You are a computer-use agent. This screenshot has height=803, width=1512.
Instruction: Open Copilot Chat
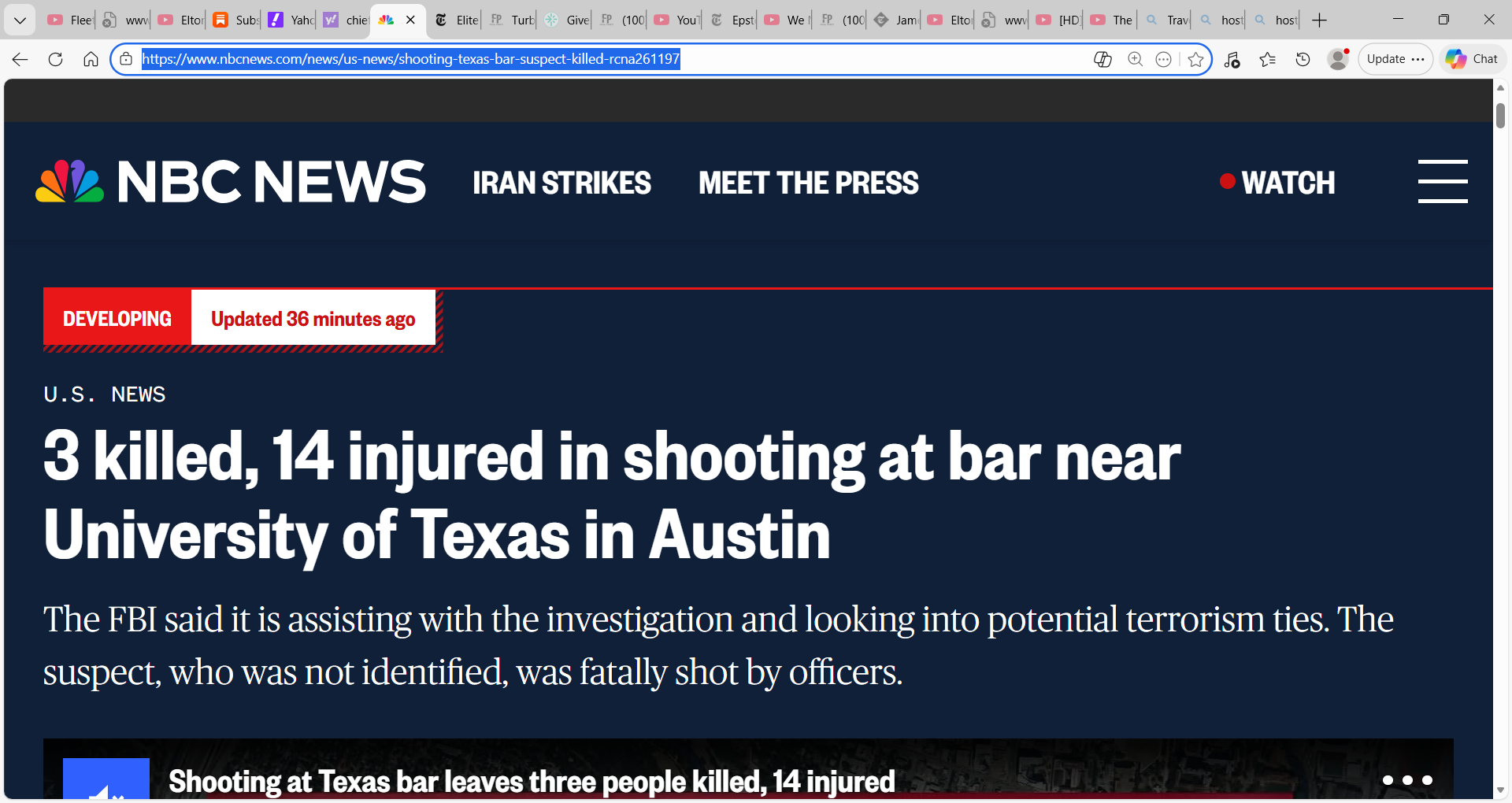(1472, 59)
